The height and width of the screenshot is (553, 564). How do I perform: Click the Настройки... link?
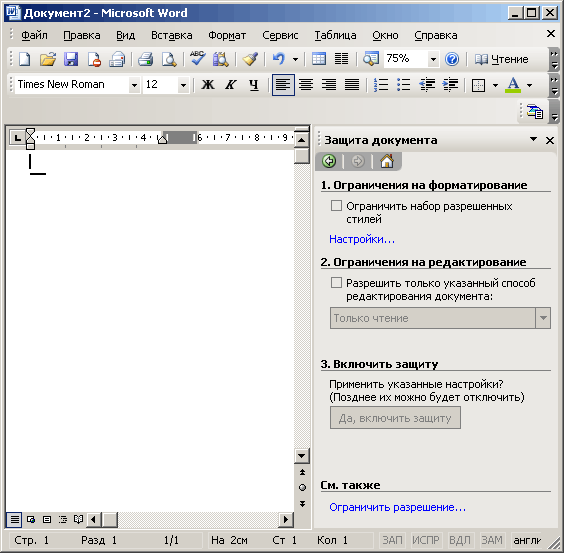coord(362,239)
